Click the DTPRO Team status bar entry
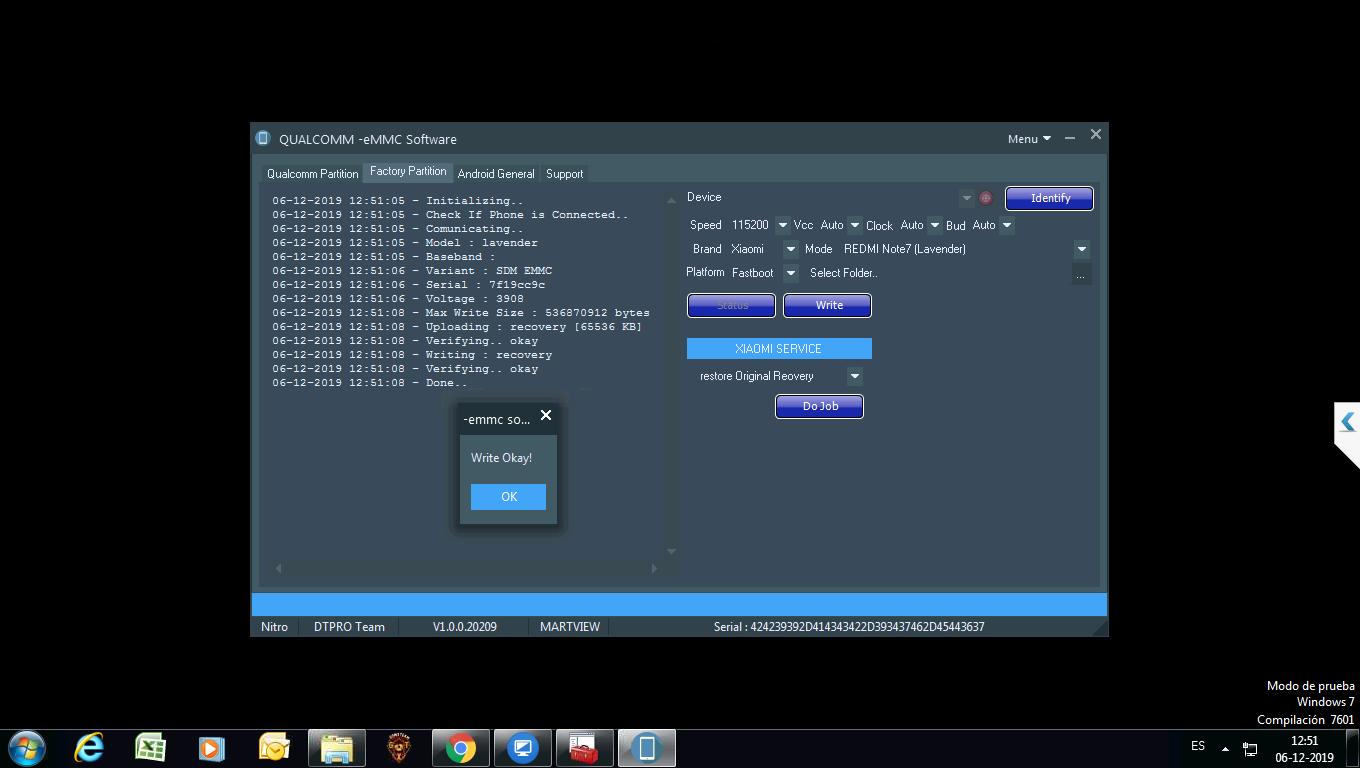The height and width of the screenshot is (768, 1360). (x=349, y=627)
